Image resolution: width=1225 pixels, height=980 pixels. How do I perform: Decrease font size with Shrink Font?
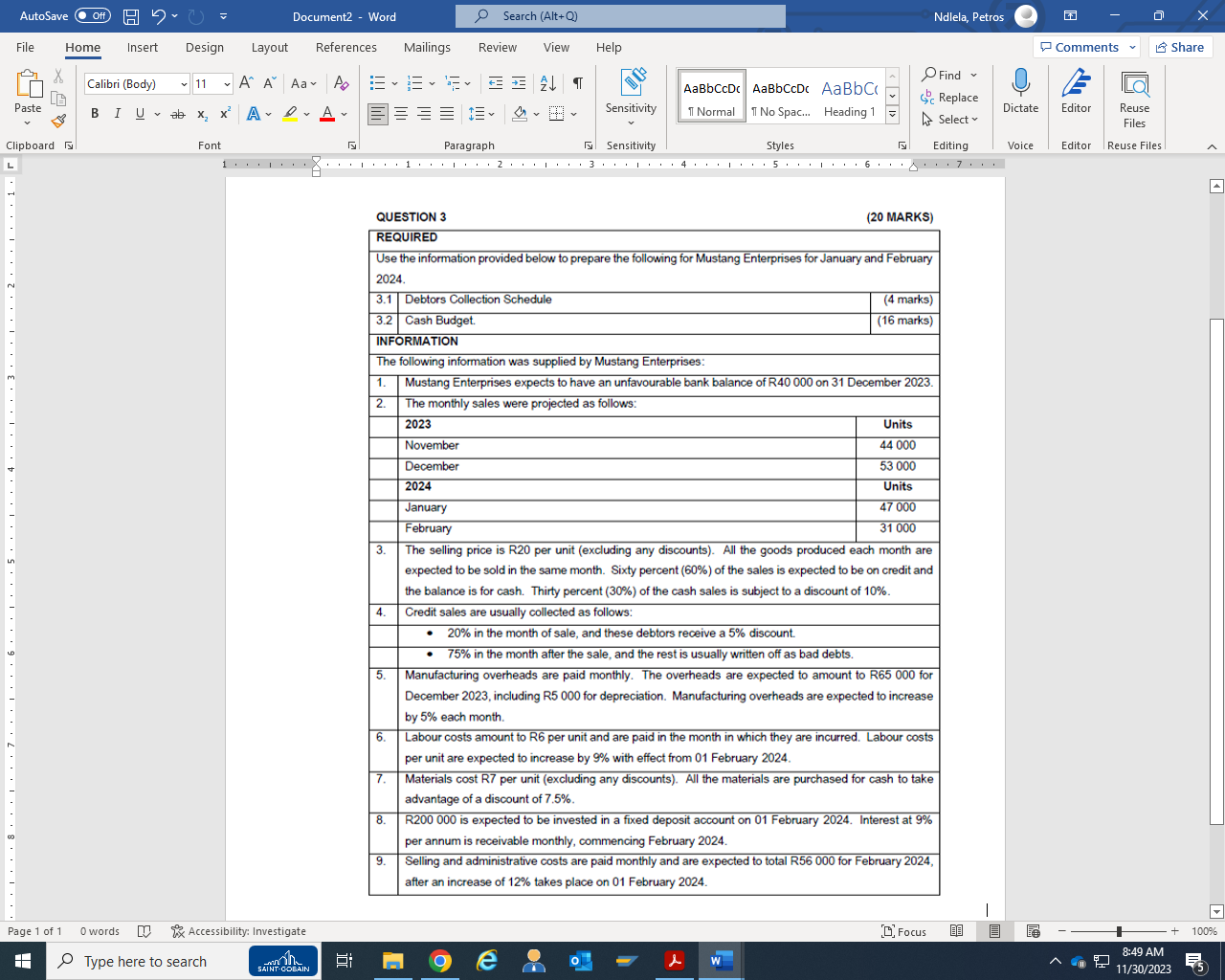(x=269, y=84)
